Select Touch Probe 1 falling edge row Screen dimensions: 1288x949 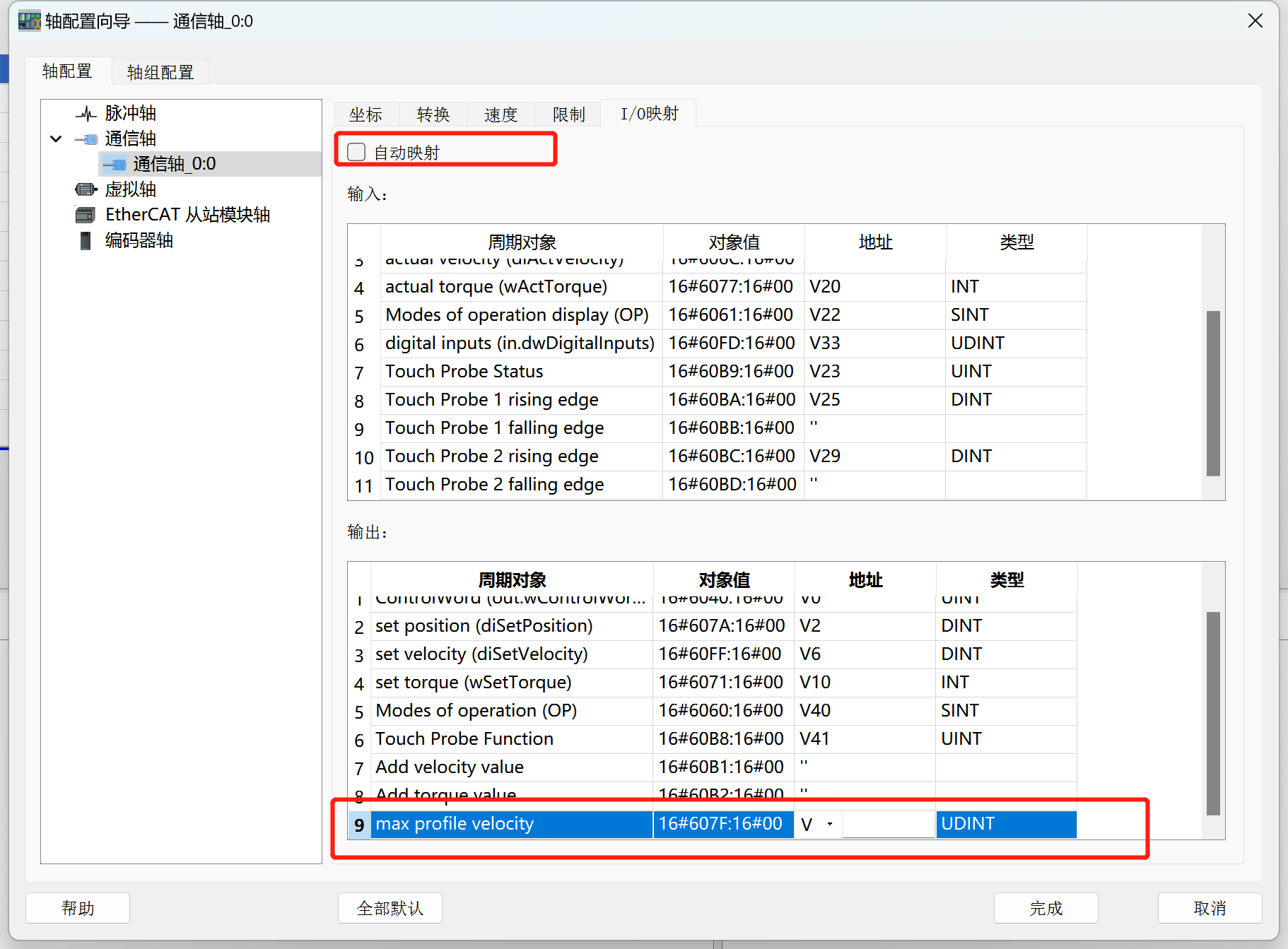718,428
